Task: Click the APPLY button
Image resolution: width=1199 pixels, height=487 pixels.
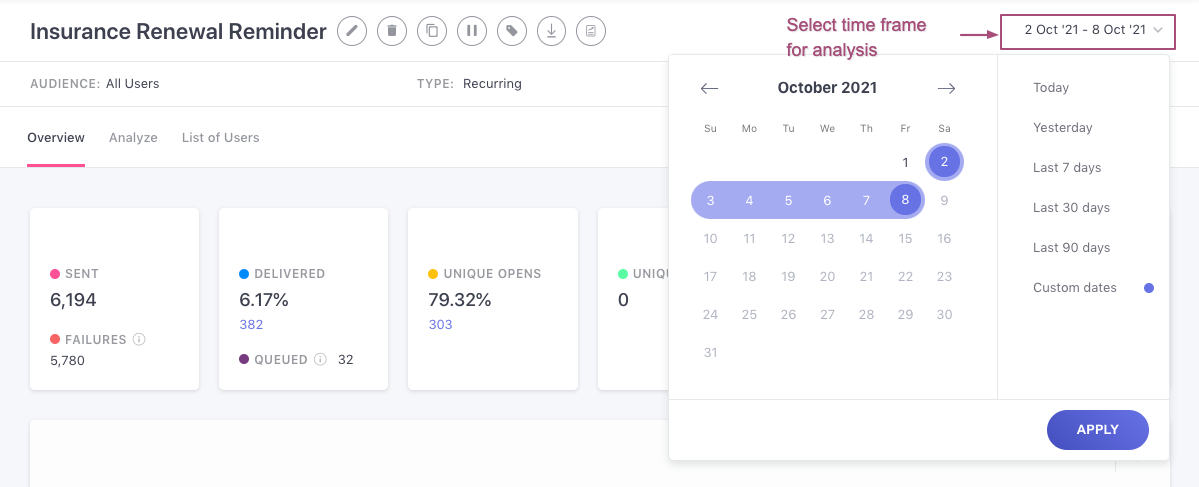Action: [x=1097, y=430]
